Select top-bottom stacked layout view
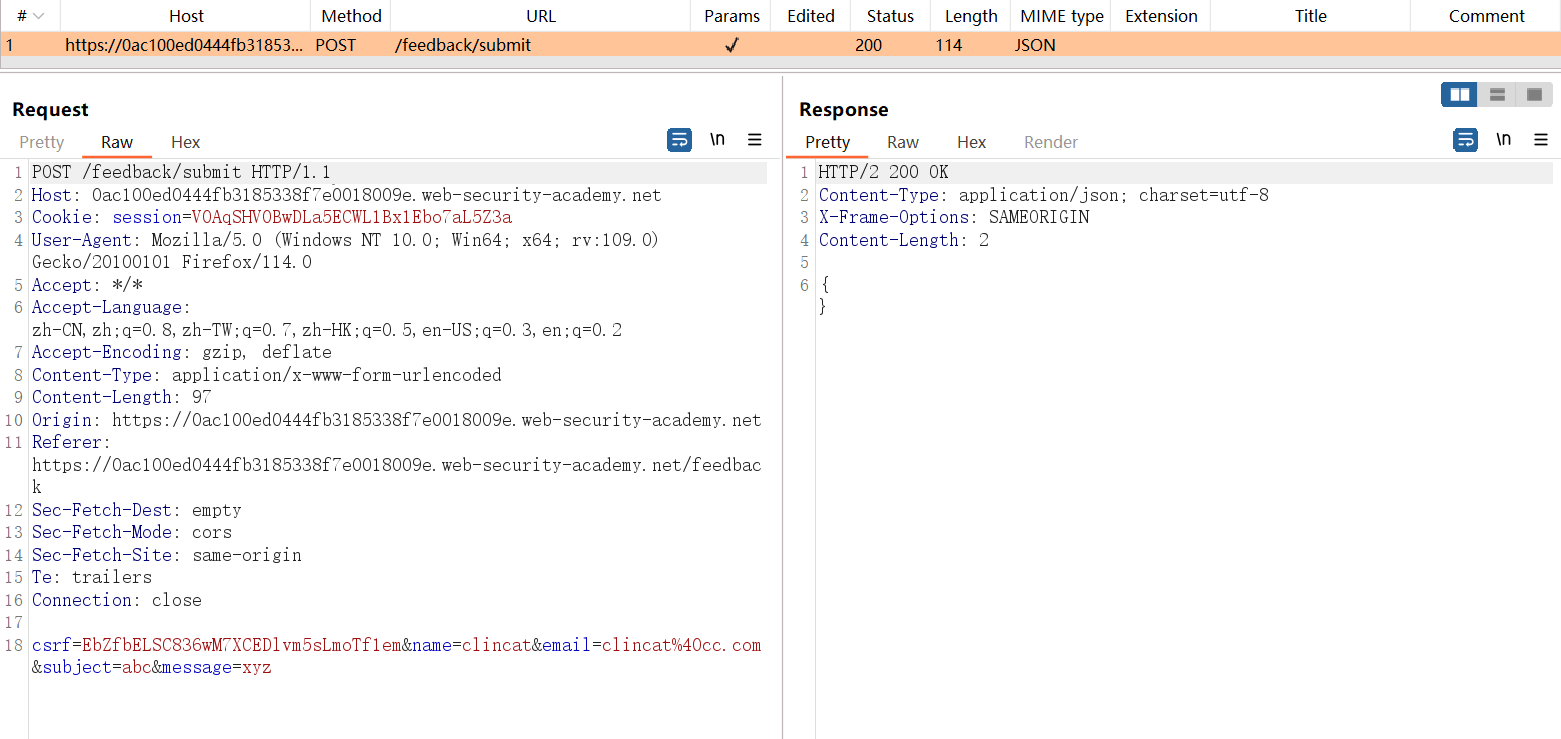 click(x=1497, y=95)
